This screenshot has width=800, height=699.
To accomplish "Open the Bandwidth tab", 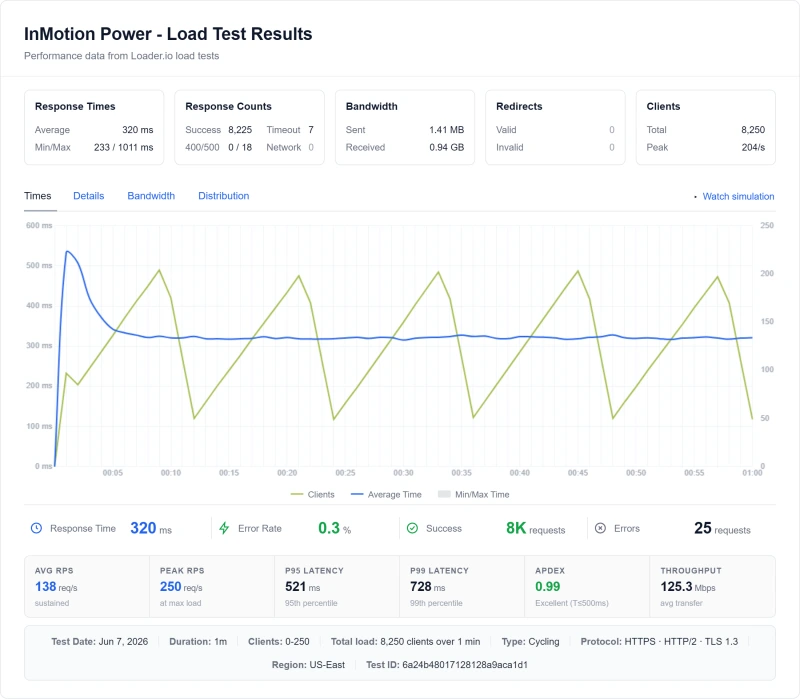I will [x=151, y=196].
